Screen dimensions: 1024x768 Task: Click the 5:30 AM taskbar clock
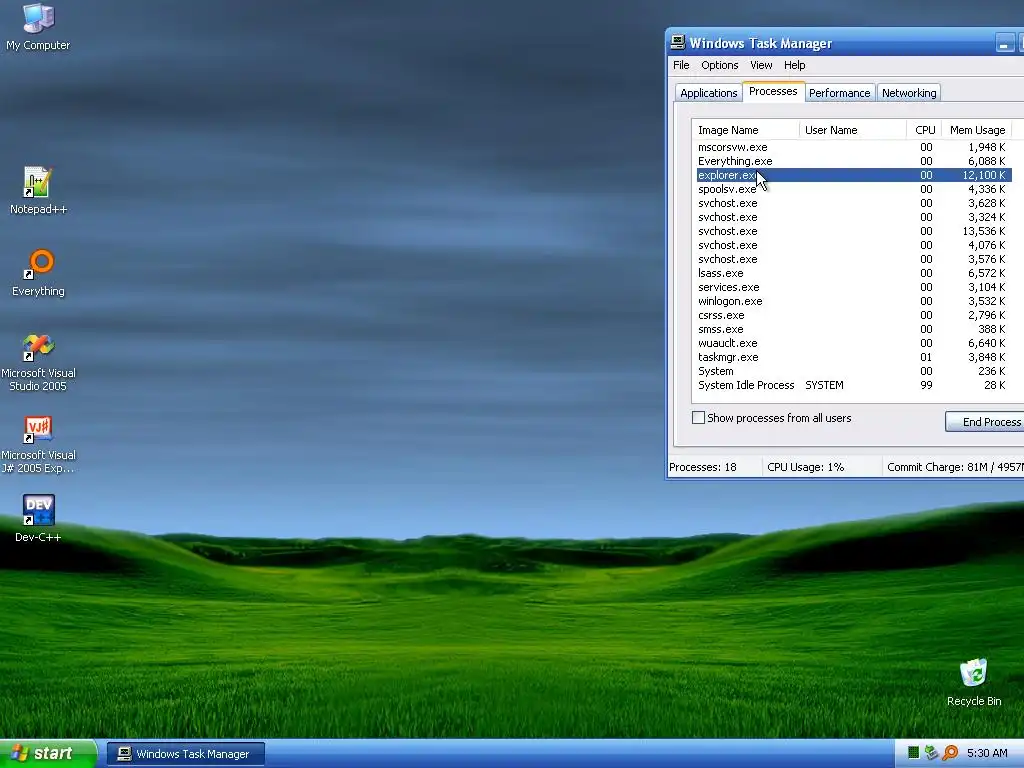pos(987,753)
